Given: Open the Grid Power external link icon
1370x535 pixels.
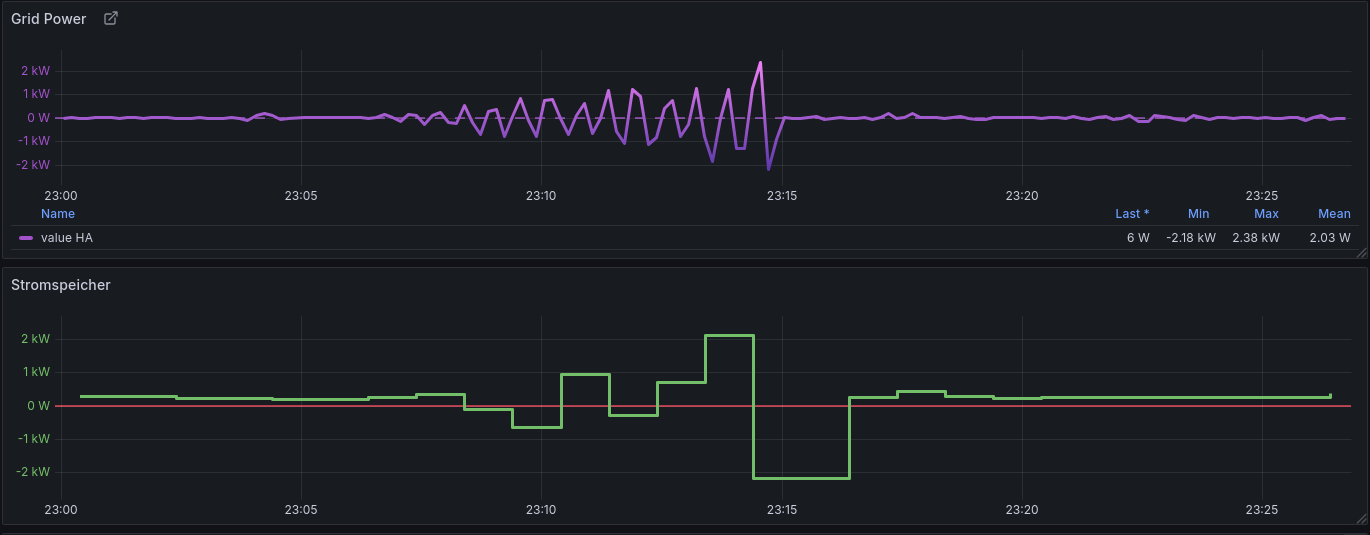Looking at the screenshot, I should click(111, 18).
